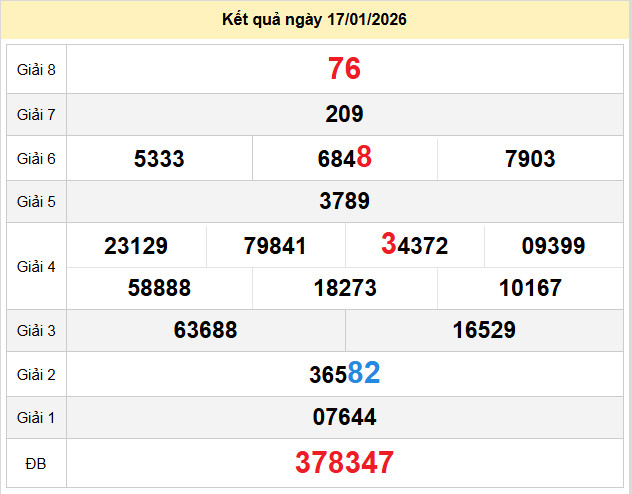The width and height of the screenshot is (632, 494).
Task: Click the Giải 4 number 18273
Action: (x=344, y=288)
